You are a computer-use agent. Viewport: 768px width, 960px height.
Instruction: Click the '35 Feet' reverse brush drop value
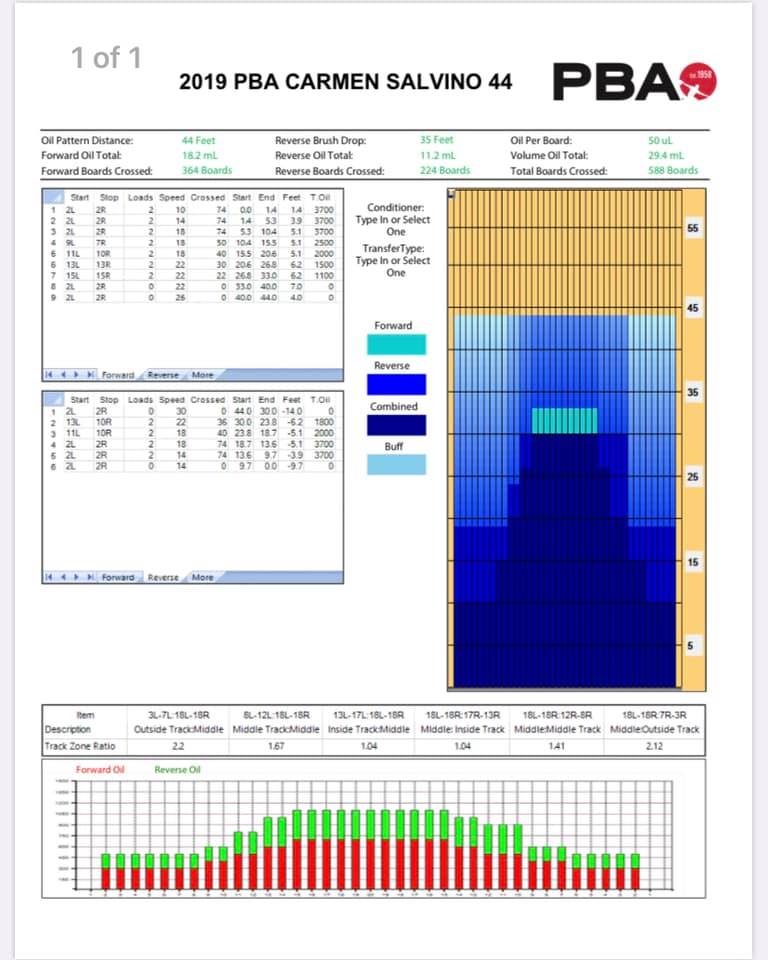[x=437, y=140]
